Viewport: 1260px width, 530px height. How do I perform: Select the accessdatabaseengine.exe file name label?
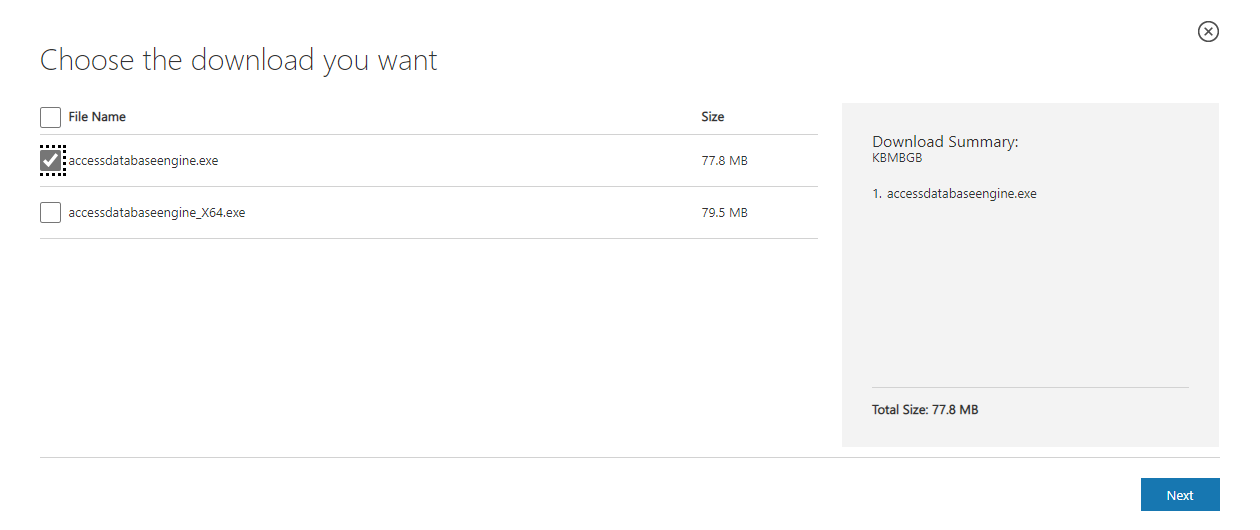(143, 160)
